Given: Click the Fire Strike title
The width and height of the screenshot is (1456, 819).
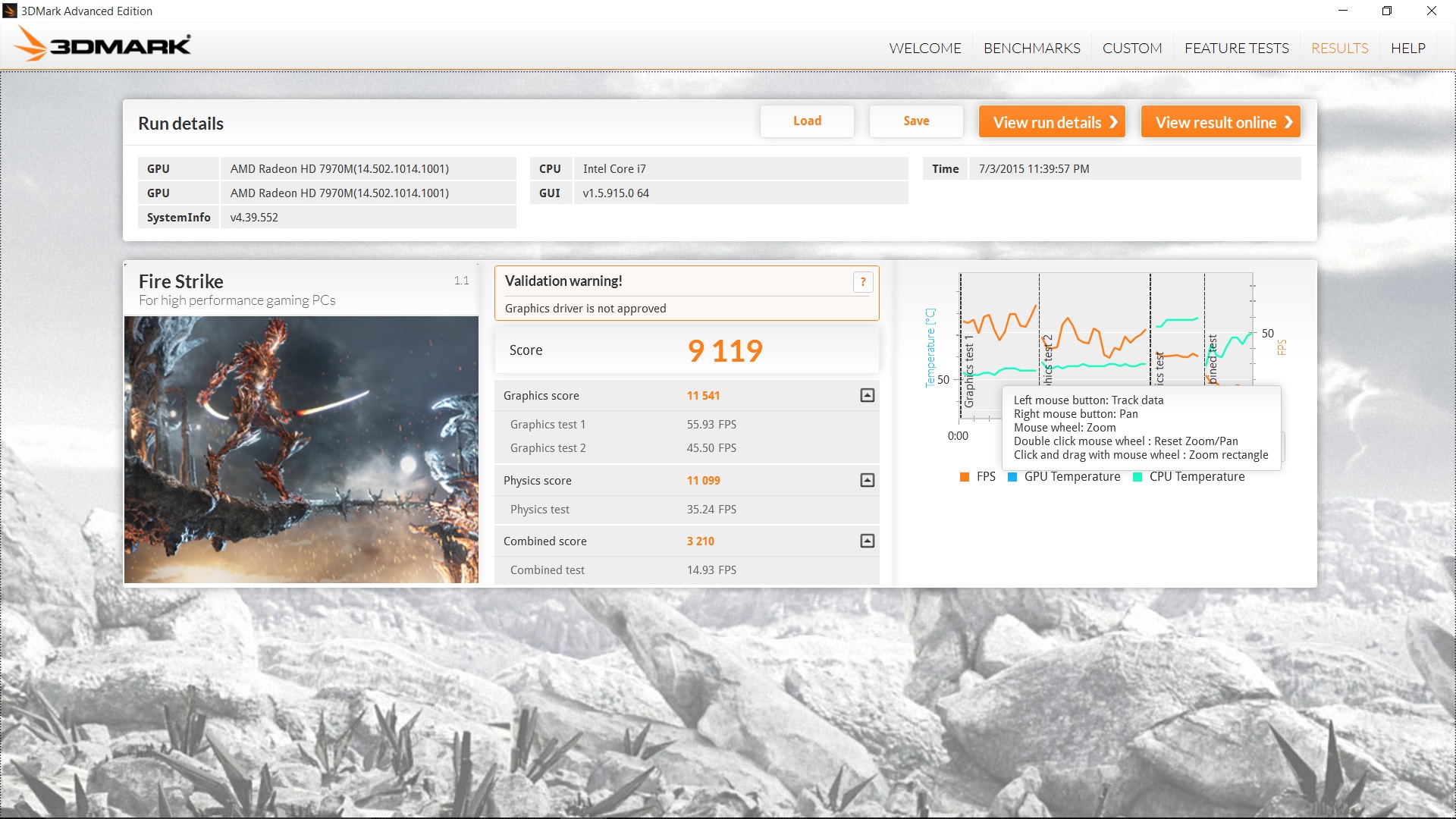Looking at the screenshot, I should 180,281.
